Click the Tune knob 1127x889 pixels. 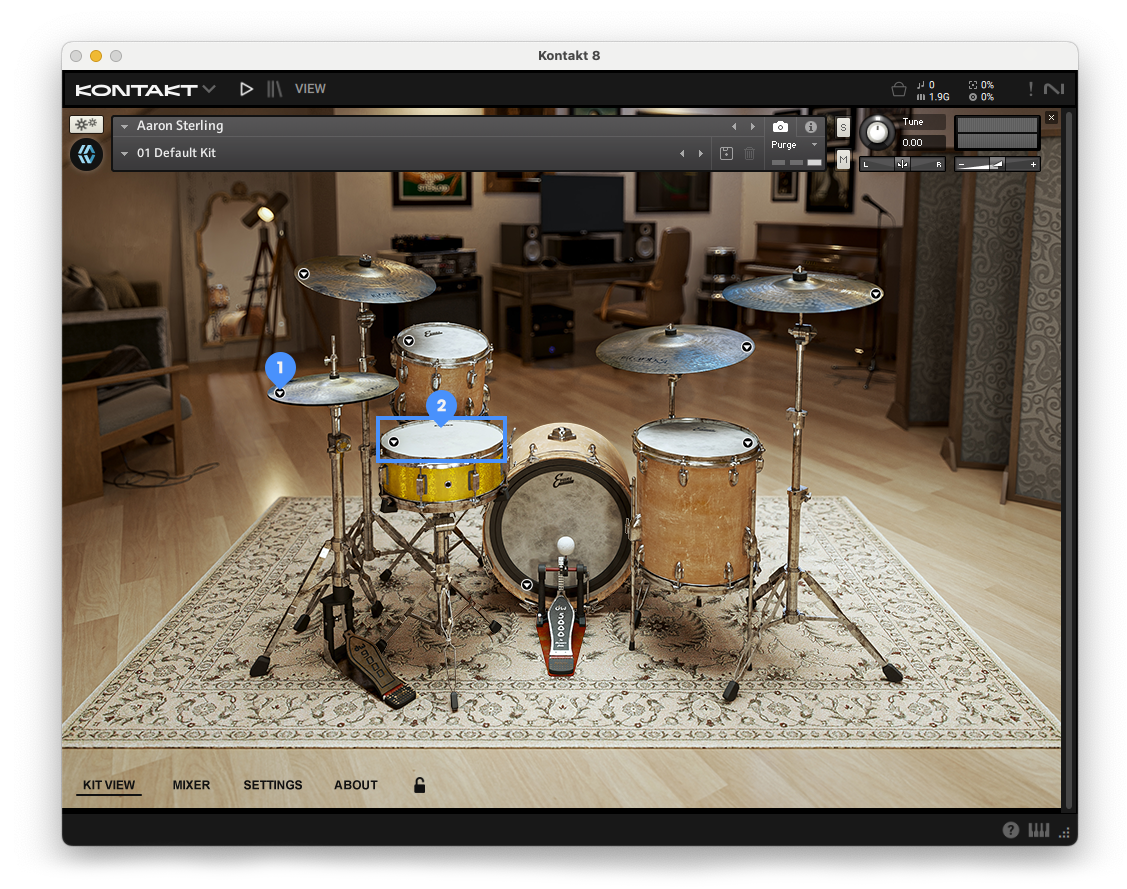877,132
